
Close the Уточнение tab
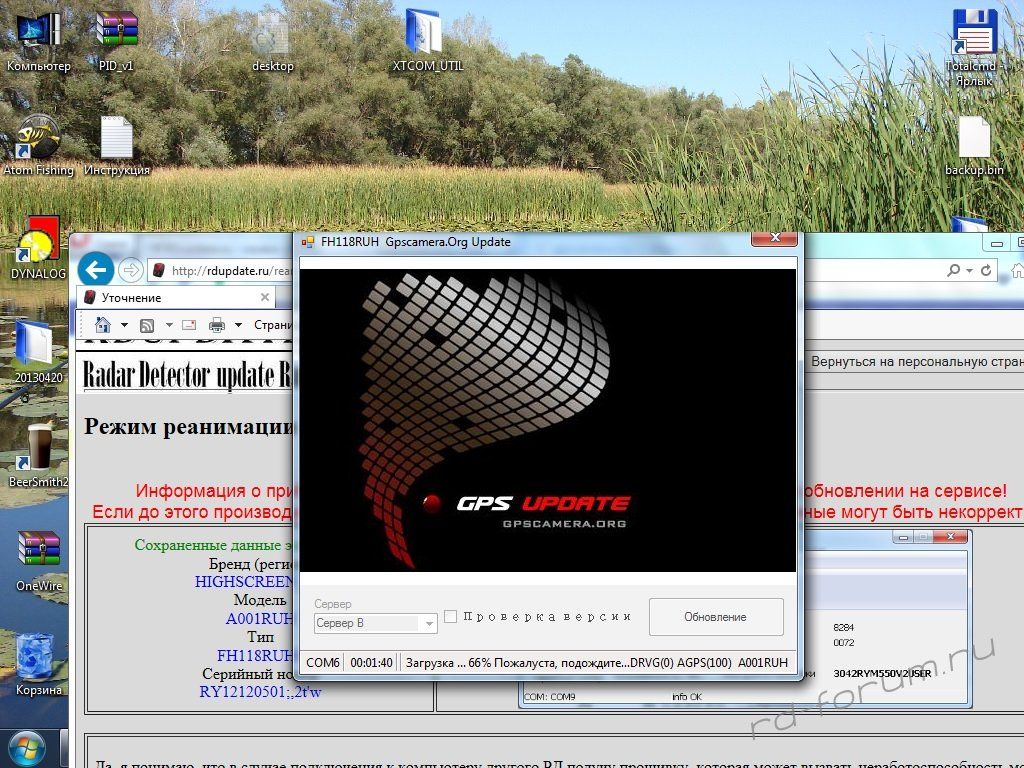tap(264, 298)
